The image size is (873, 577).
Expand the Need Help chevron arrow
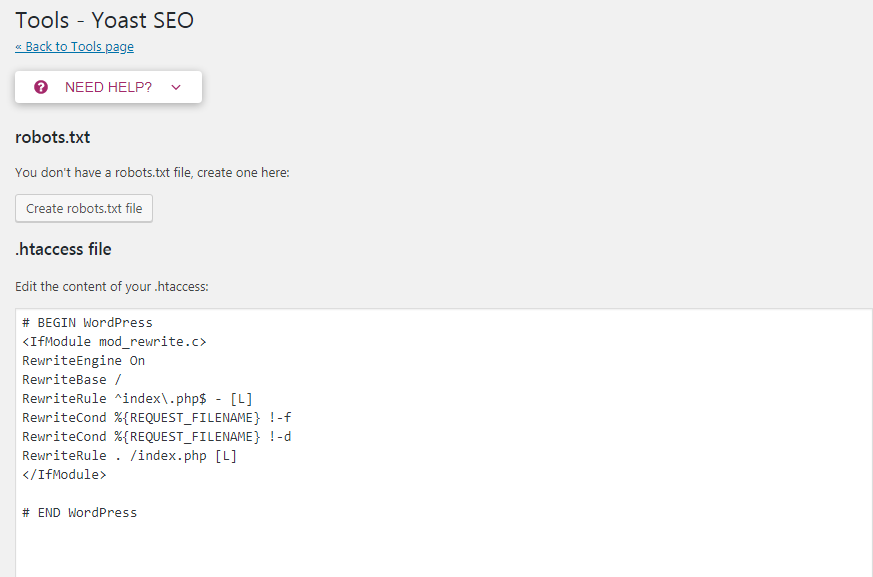coord(176,87)
